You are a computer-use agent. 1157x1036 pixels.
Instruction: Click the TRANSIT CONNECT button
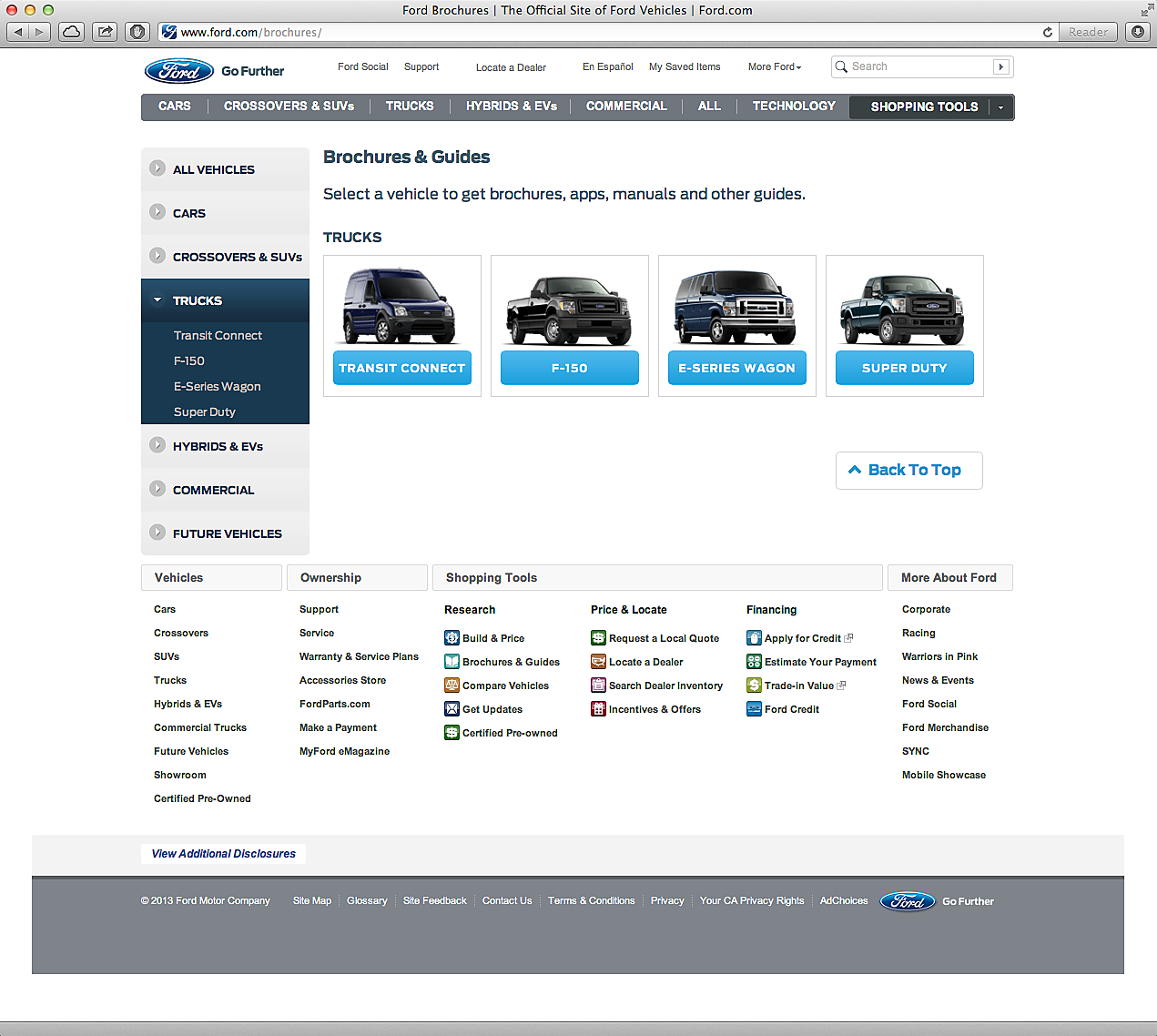click(402, 368)
